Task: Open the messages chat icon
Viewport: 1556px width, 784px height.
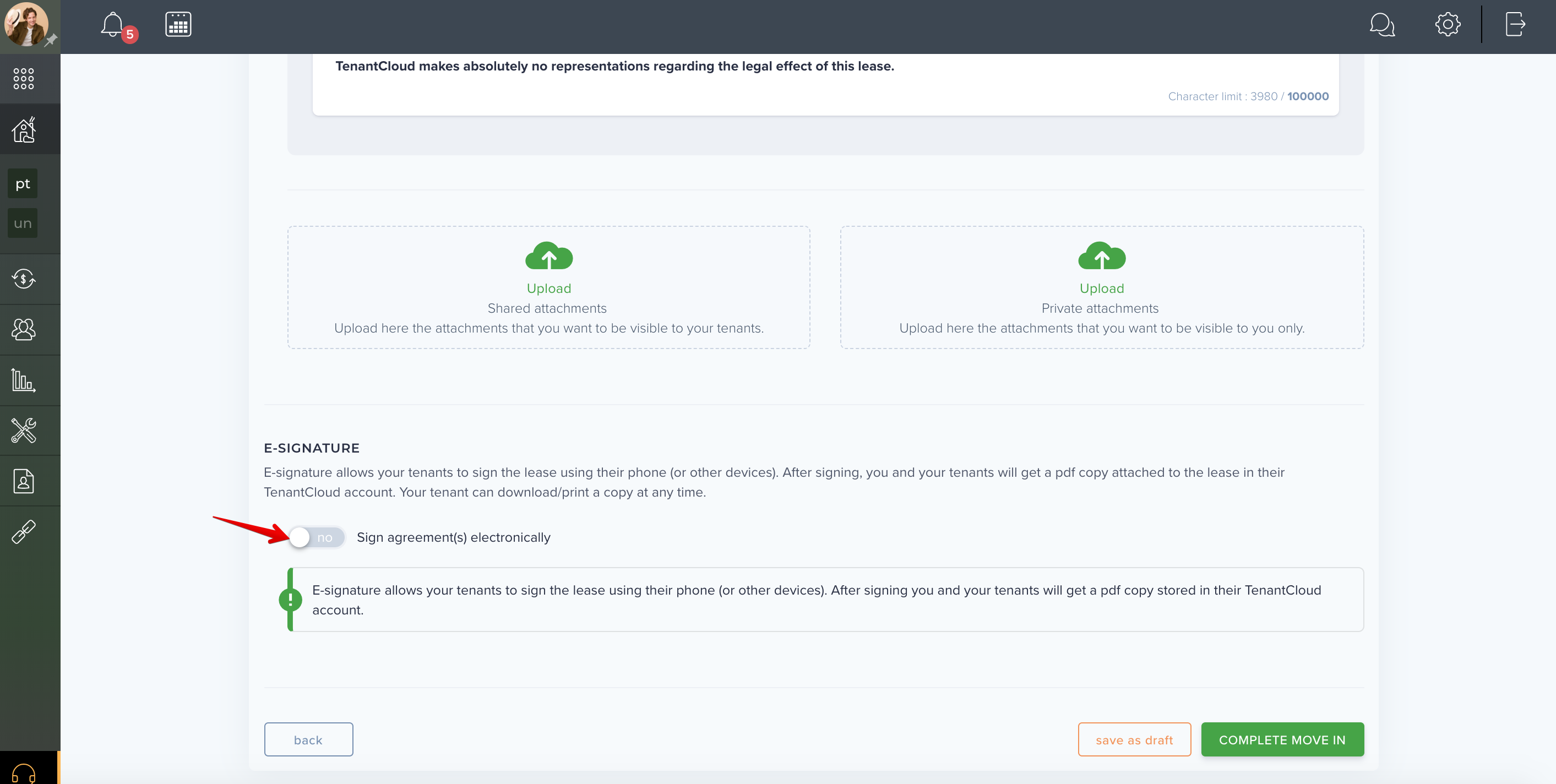Action: (x=1382, y=25)
